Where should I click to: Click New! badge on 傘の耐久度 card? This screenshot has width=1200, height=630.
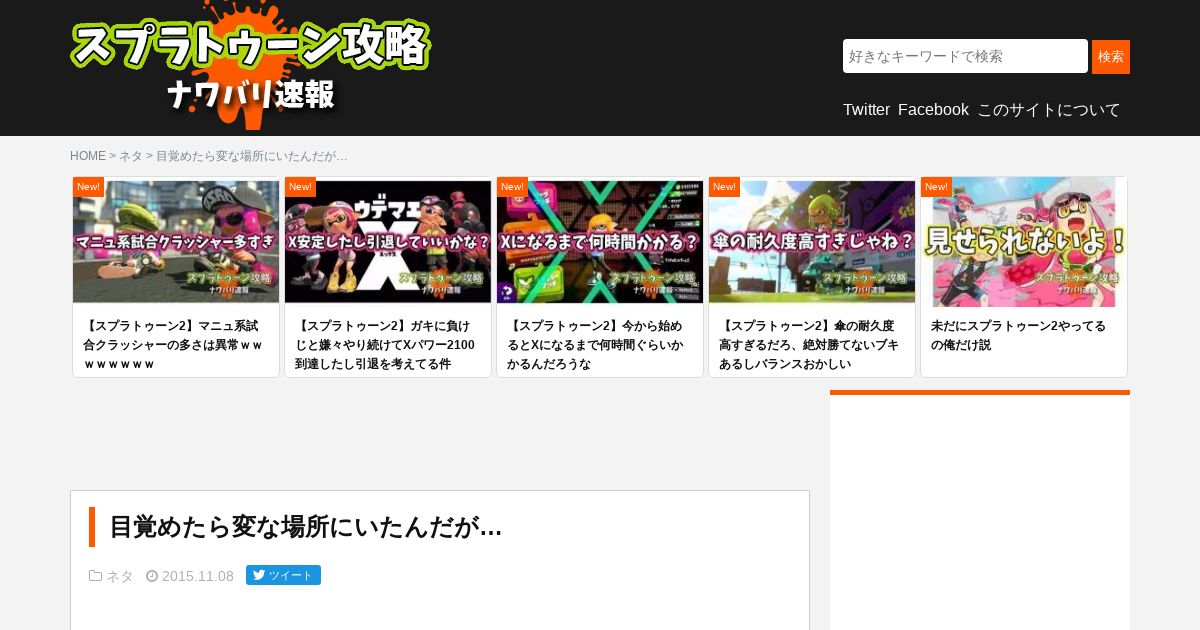pos(724,187)
